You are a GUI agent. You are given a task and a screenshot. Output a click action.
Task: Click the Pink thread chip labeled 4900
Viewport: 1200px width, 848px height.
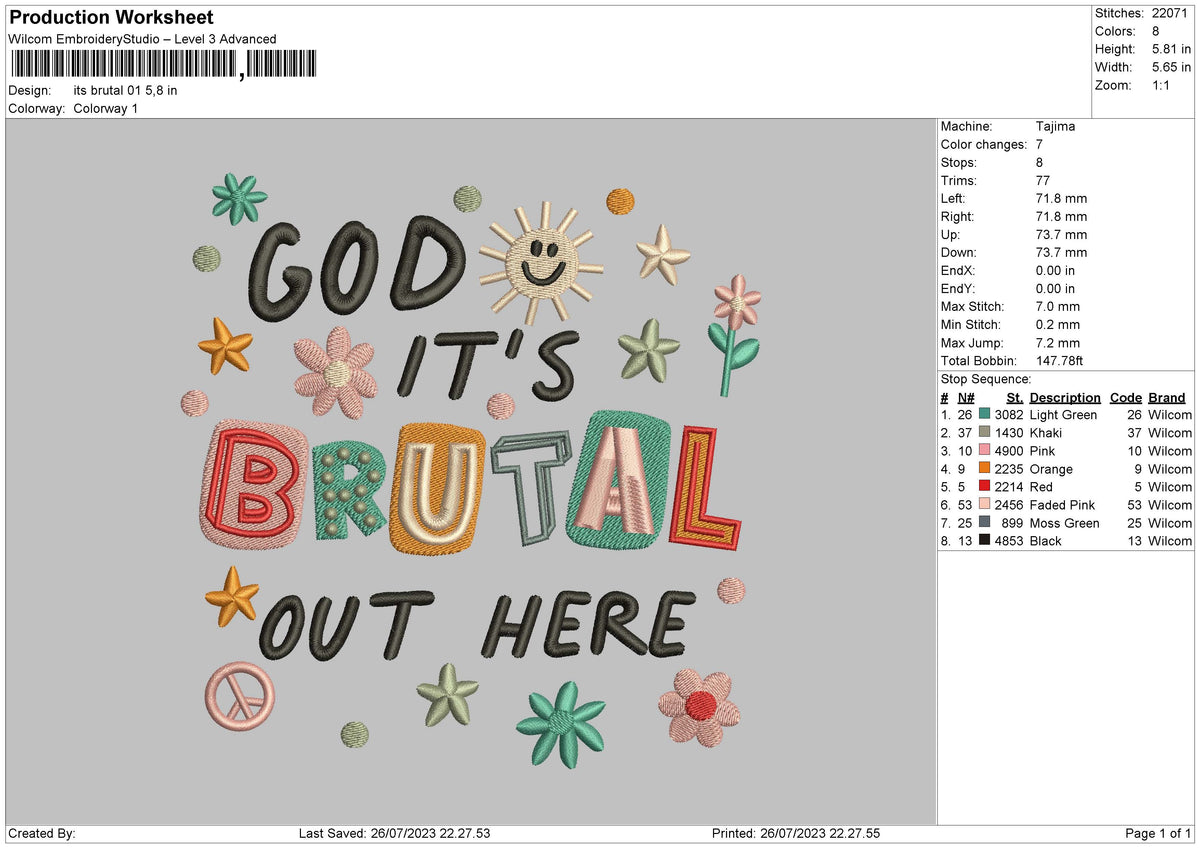pos(985,451)
